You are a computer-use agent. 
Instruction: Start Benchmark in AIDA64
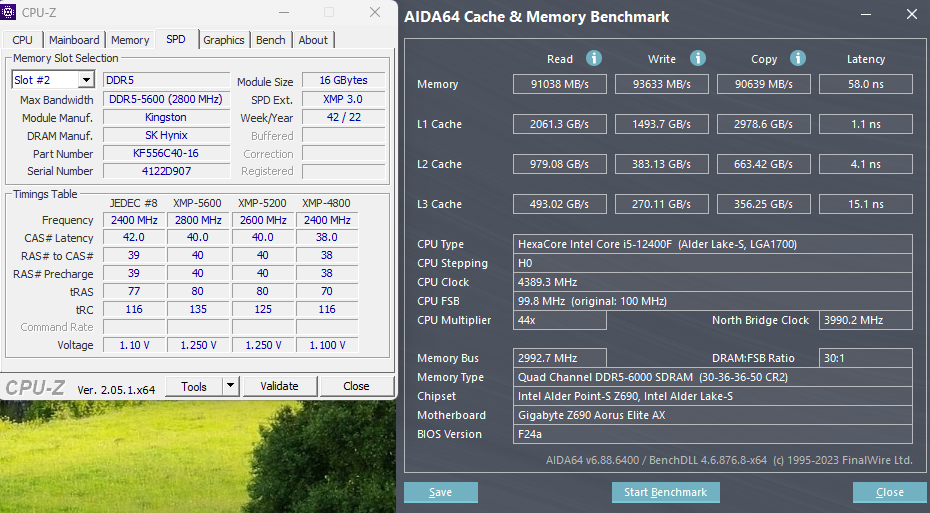(x=665, y=492)
